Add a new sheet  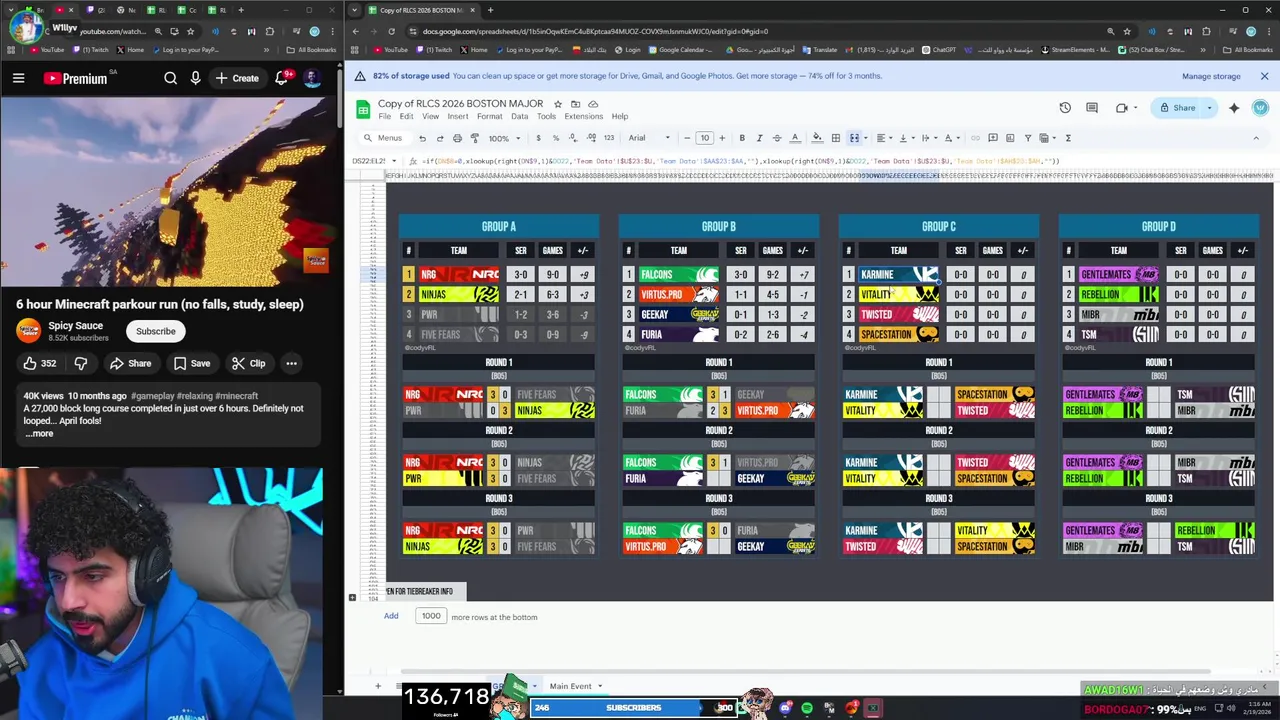click(x=377, y=686)
